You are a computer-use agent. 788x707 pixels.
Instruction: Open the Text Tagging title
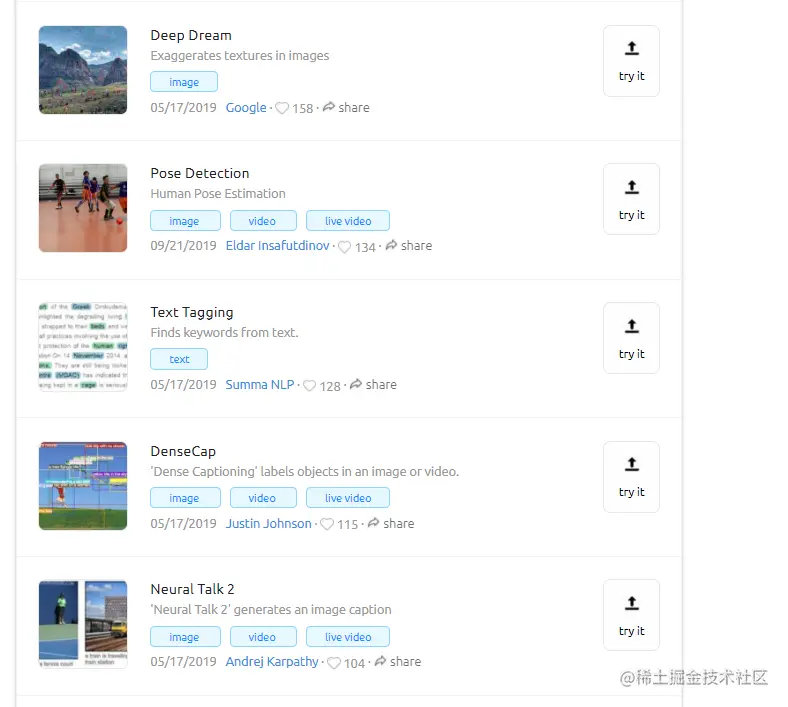(191, 313)
